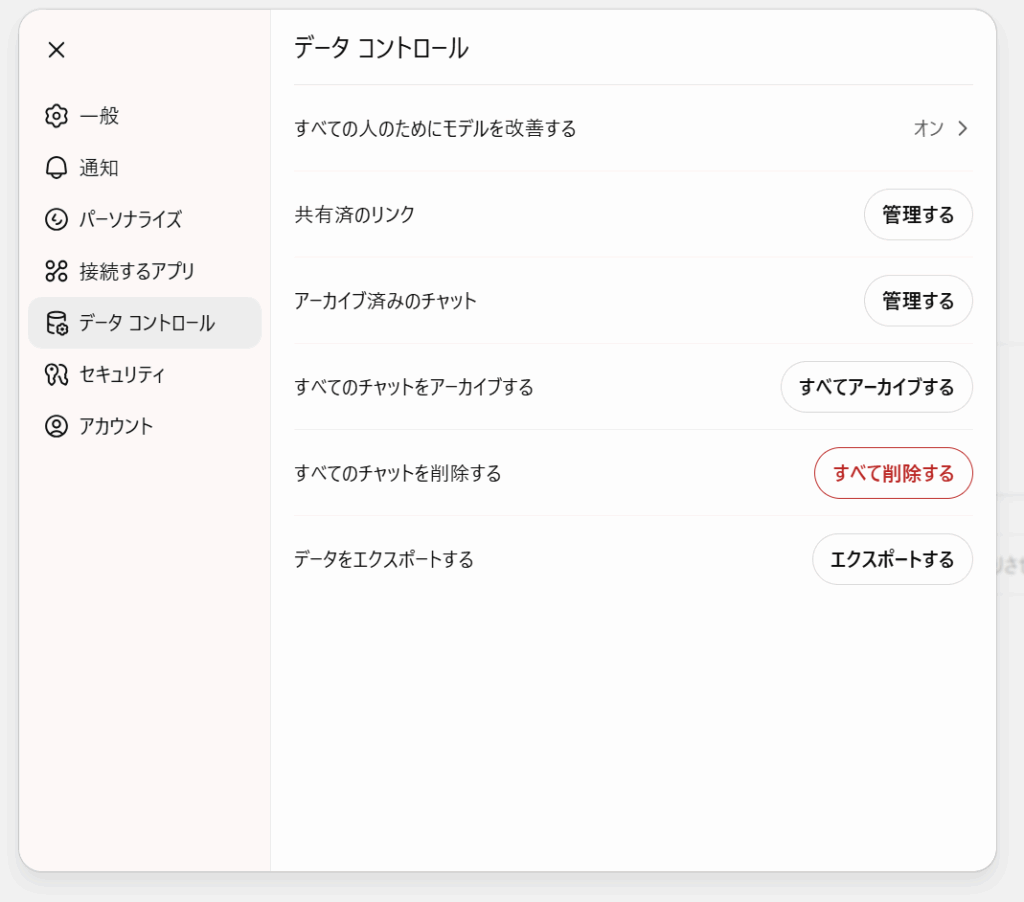Click the 共有済のリンク label

355,214
